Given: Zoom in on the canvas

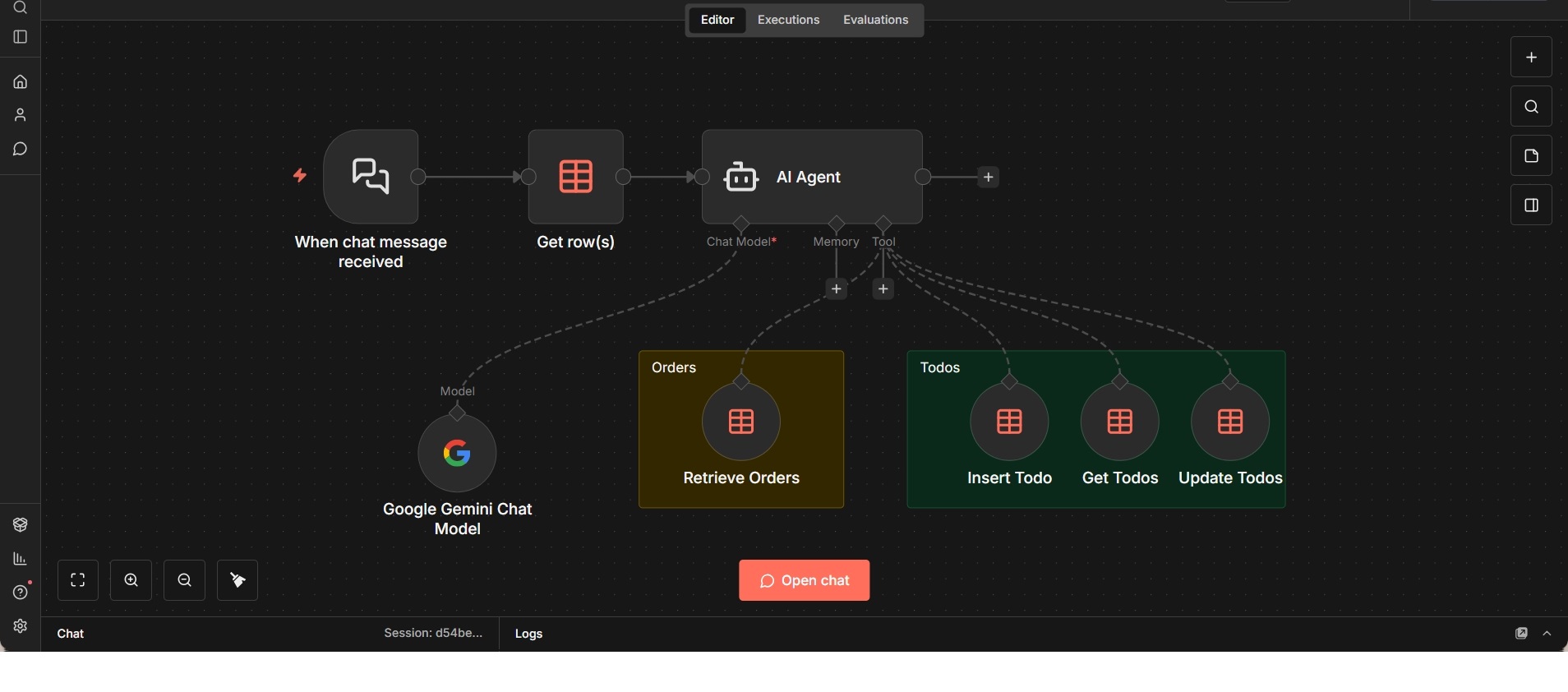Looking at the screenshot, I should (131, 580).
